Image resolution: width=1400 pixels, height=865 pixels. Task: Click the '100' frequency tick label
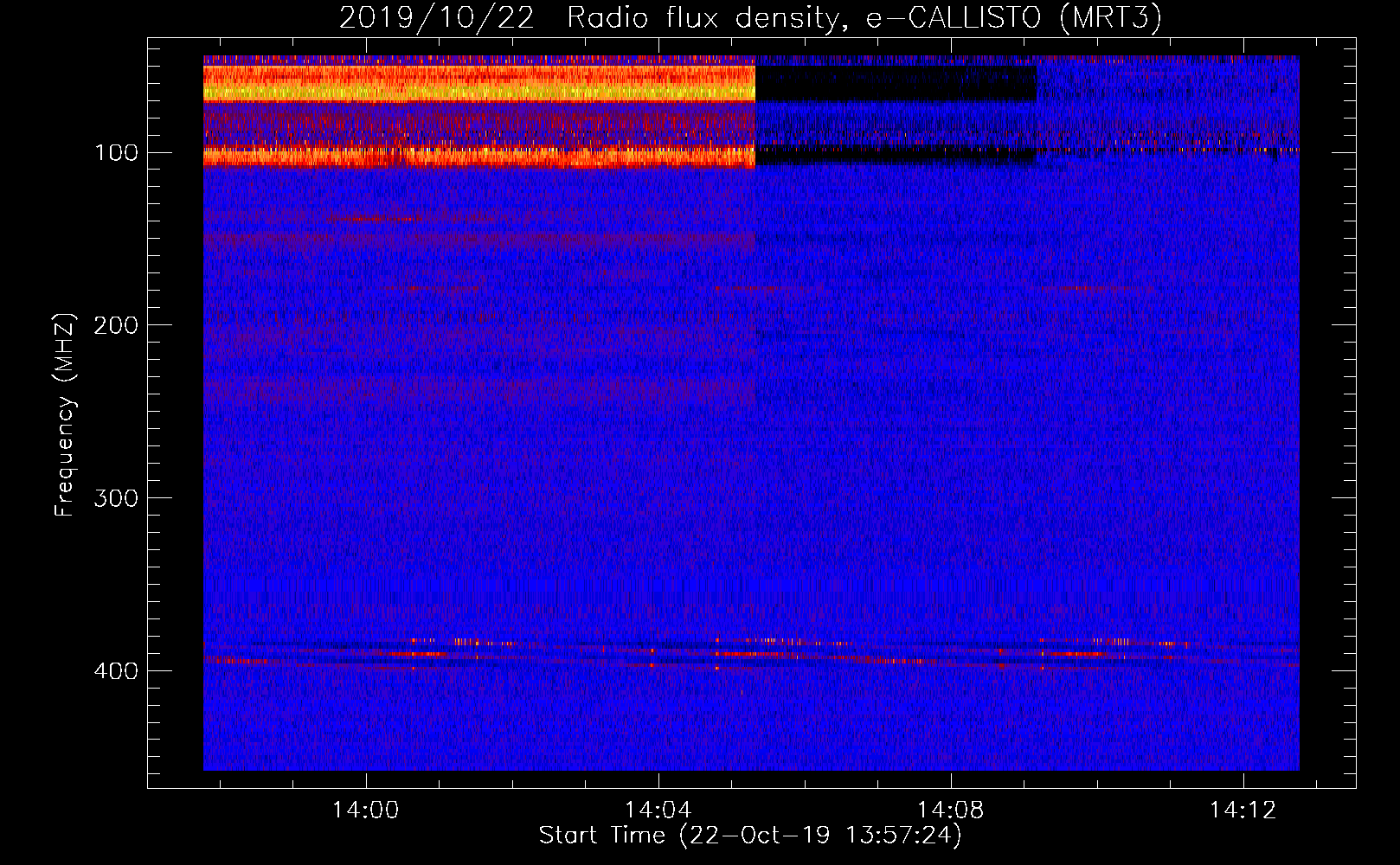[x=116, y=153]
